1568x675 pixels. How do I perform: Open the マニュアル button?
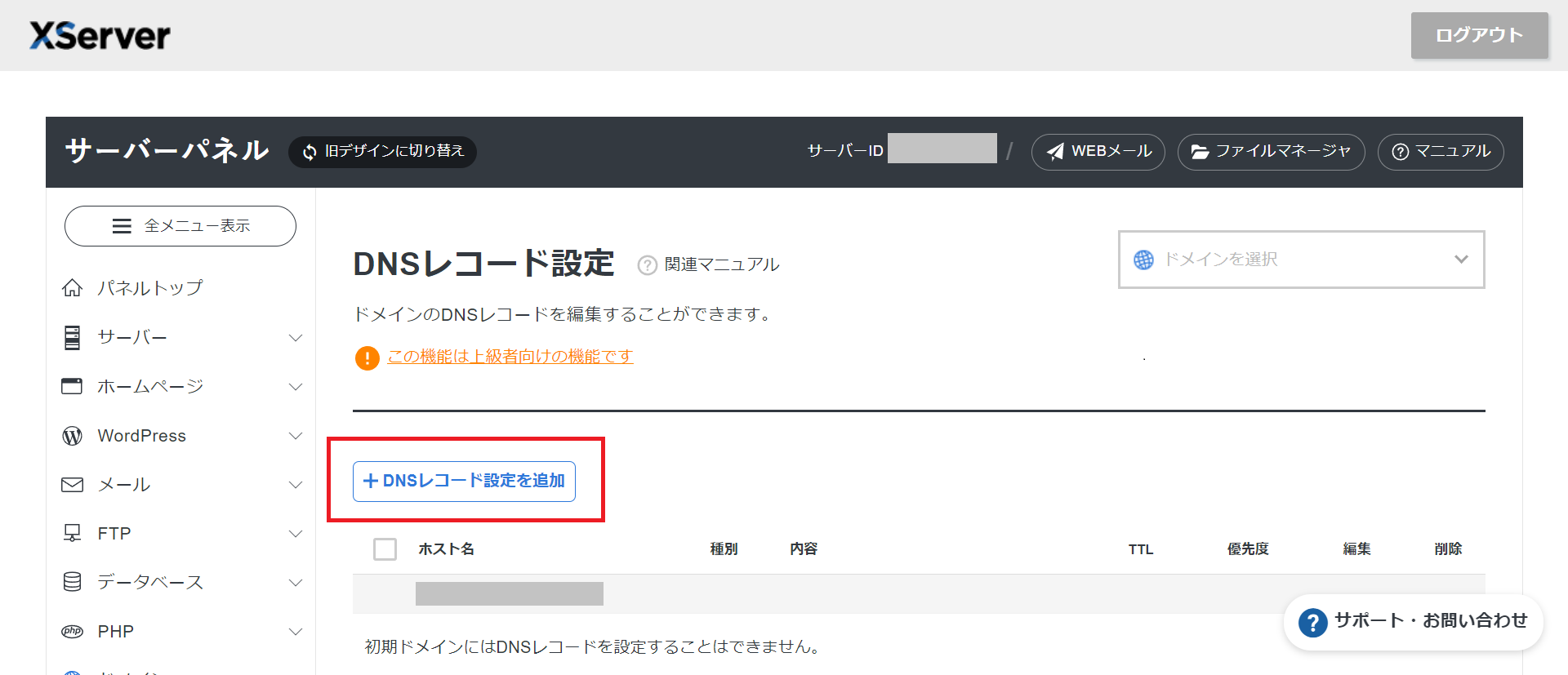coord(1441,152)
